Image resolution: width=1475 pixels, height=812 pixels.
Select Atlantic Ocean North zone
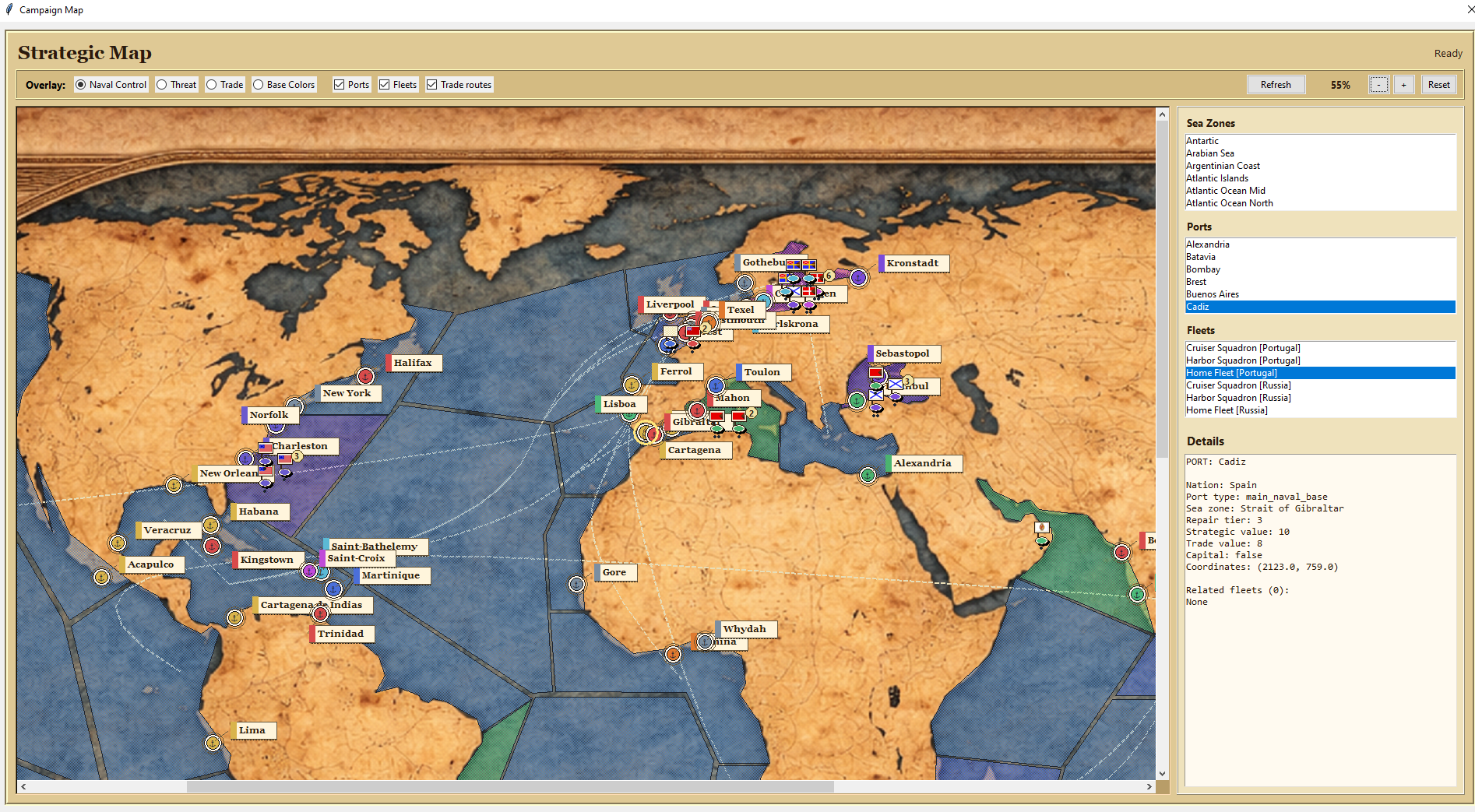1320,203
